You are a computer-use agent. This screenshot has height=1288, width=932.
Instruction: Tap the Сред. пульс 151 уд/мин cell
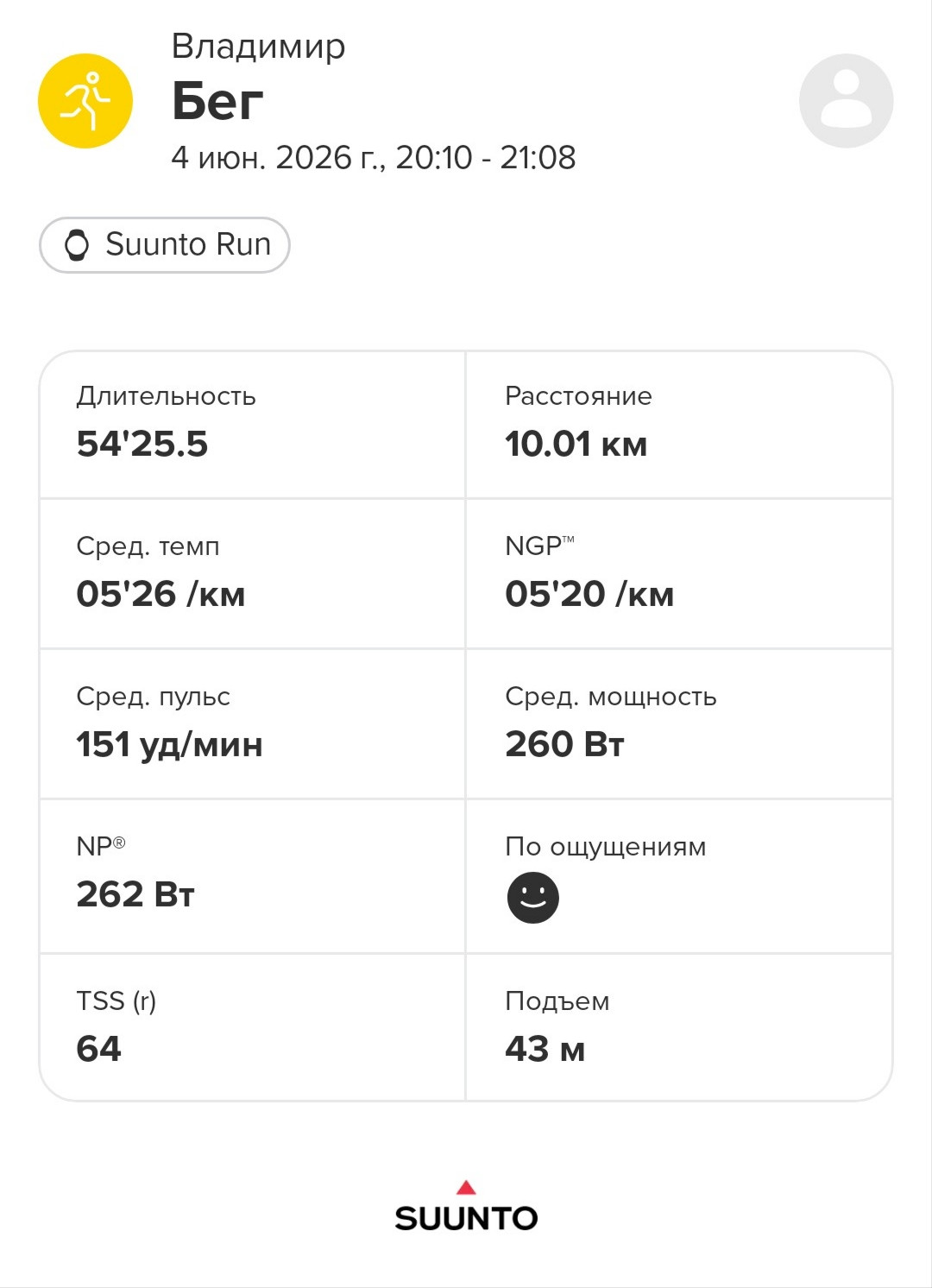(x=252, y=724)
